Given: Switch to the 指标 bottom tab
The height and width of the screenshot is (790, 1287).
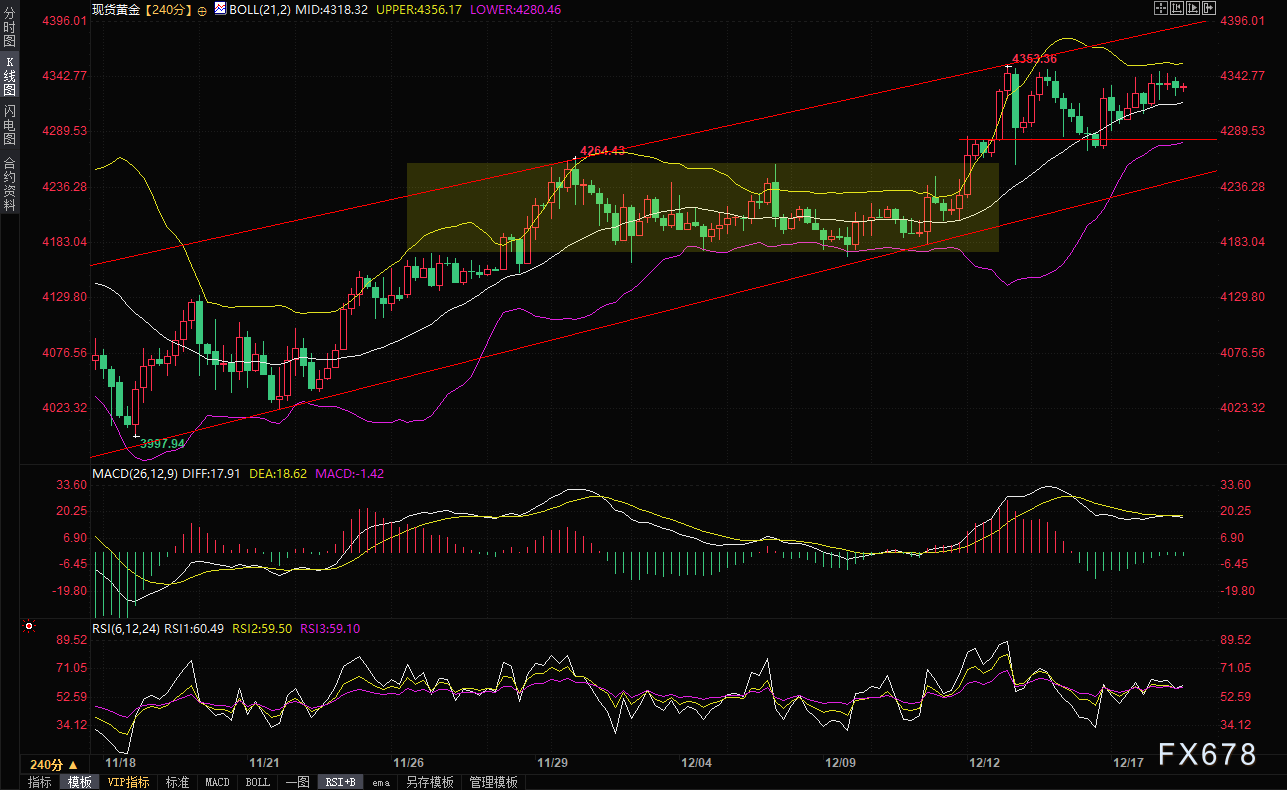Looking at the screenshot, I should click(x=40, y=782).
